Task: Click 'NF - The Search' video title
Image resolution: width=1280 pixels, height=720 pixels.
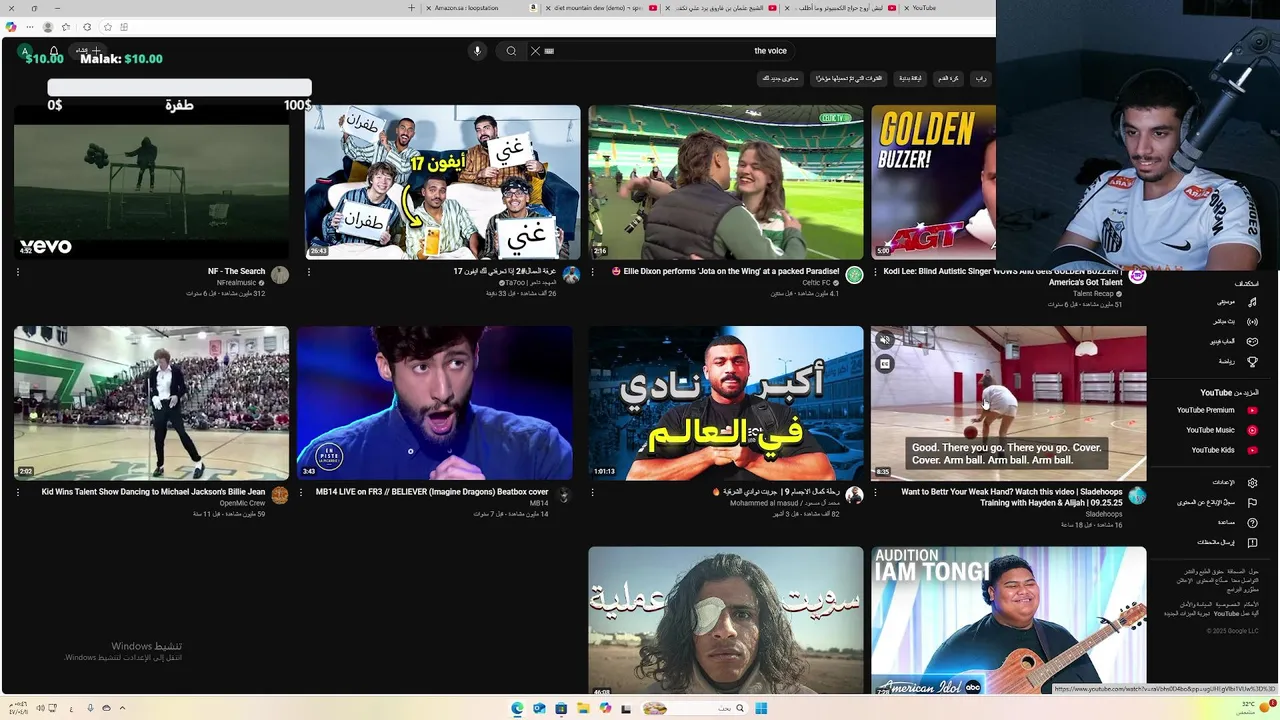Action: point(236,271)
